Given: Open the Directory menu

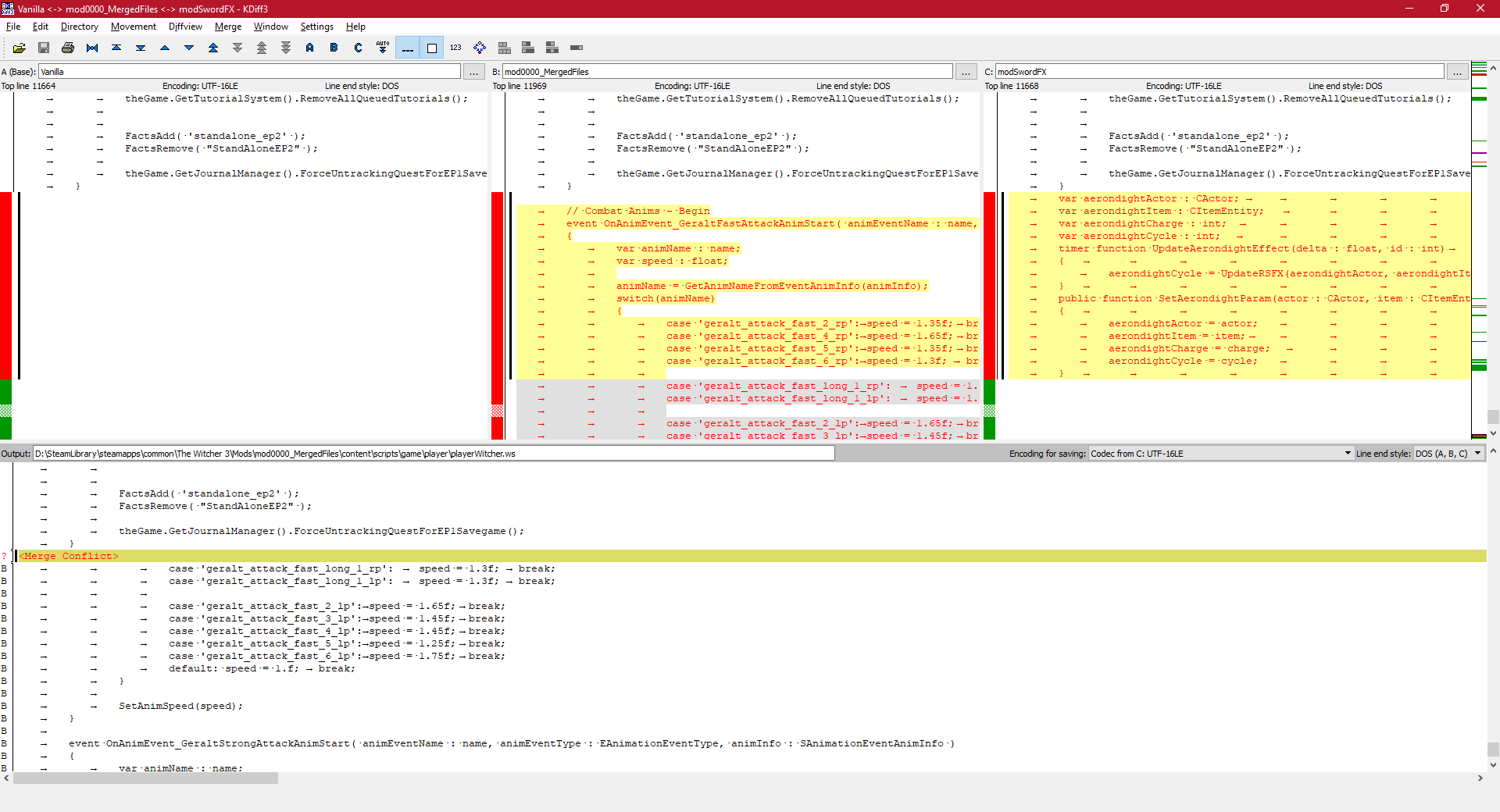Looking at the screenshot, I should point(79,27).
